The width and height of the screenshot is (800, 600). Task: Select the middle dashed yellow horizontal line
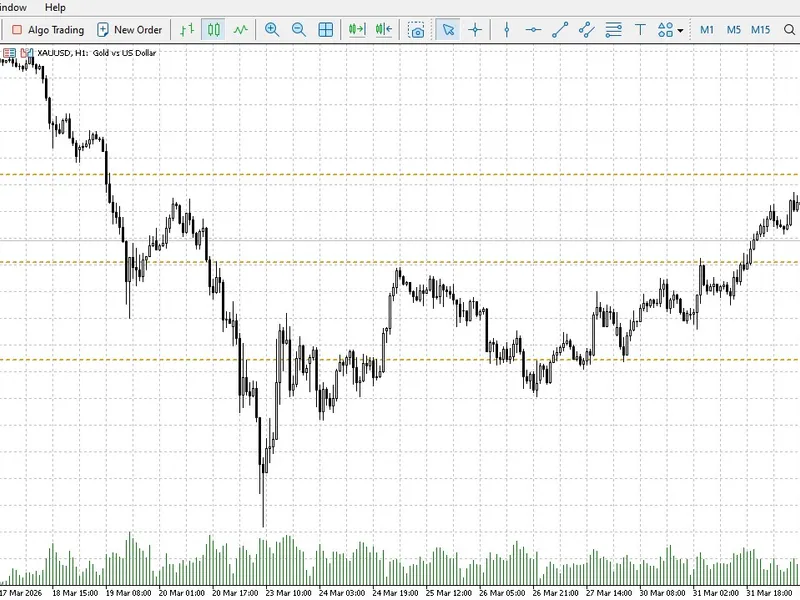pos(400,262)
